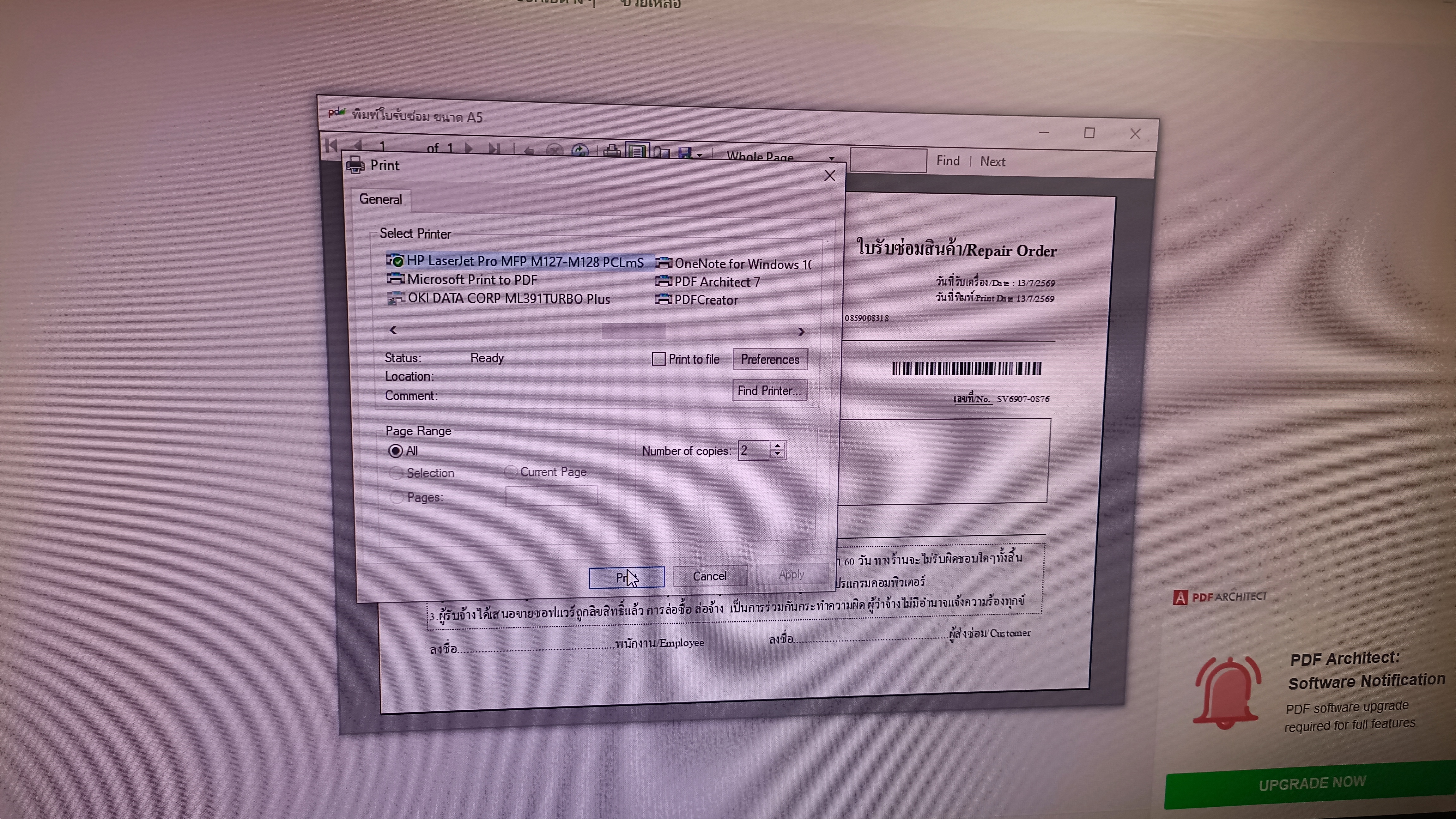Choose the Current Page radio option
1456x819 pixels.
[511, 472]
